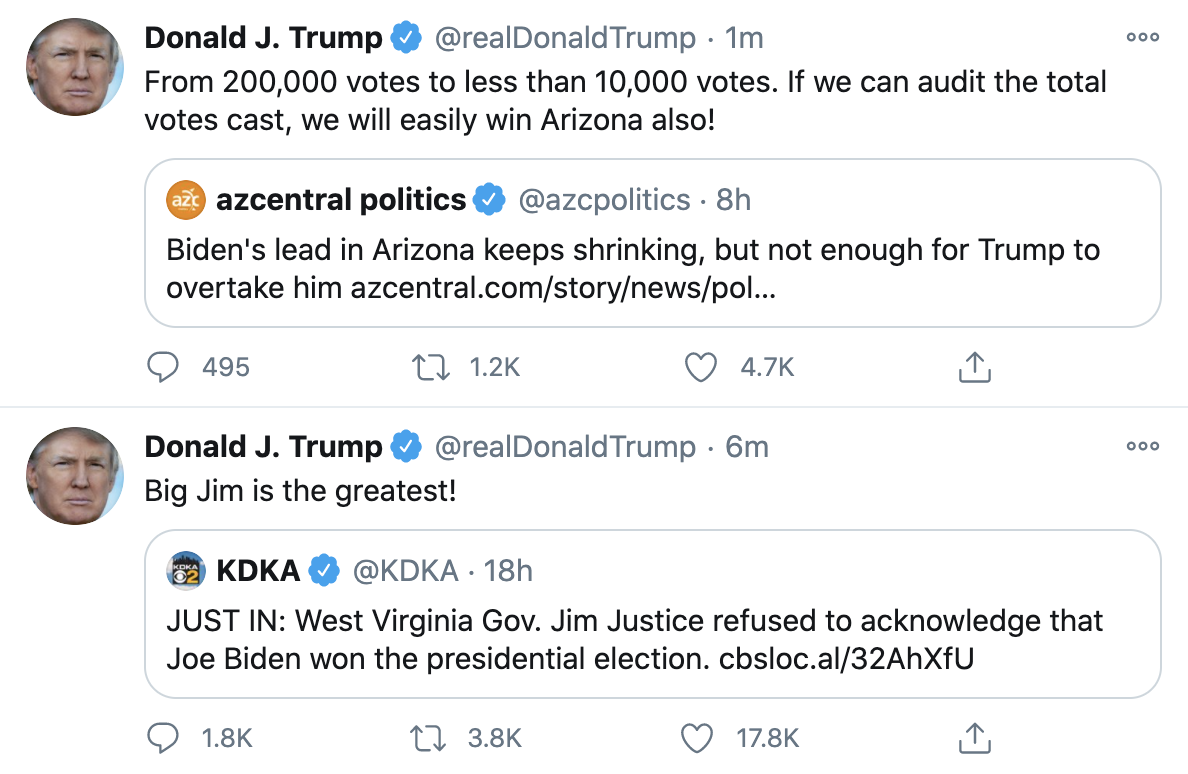The image size is (1188, 774).
Task: Open the 1m timestamp on the first tweet
Action: coord(744,38)
